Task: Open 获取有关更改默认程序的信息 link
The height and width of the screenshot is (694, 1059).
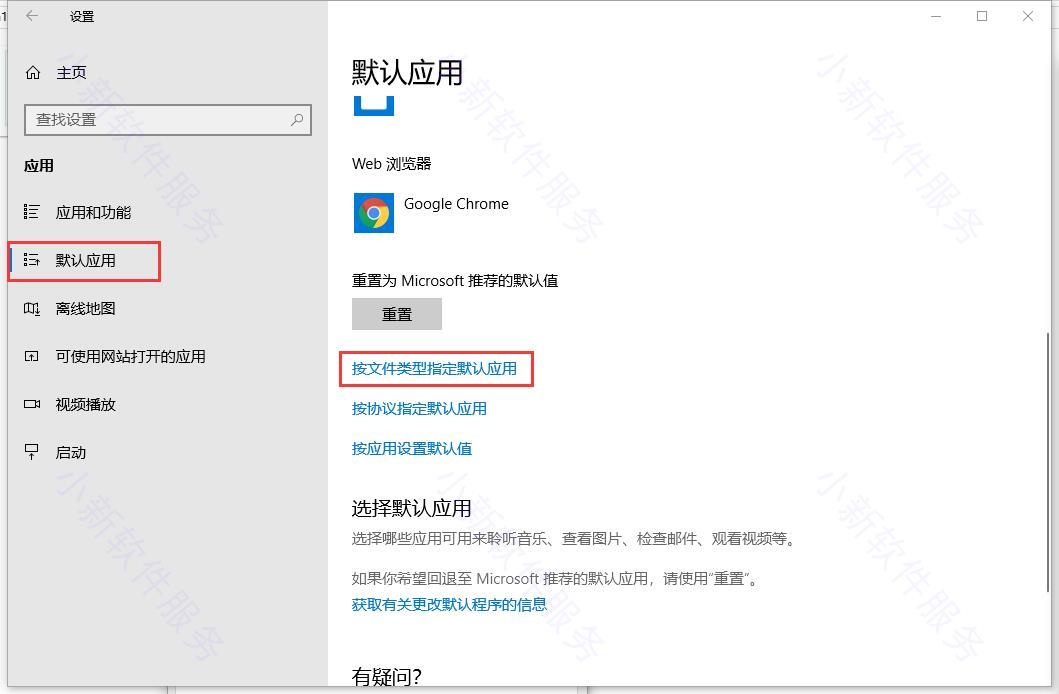Action: [x=449, y=604]
